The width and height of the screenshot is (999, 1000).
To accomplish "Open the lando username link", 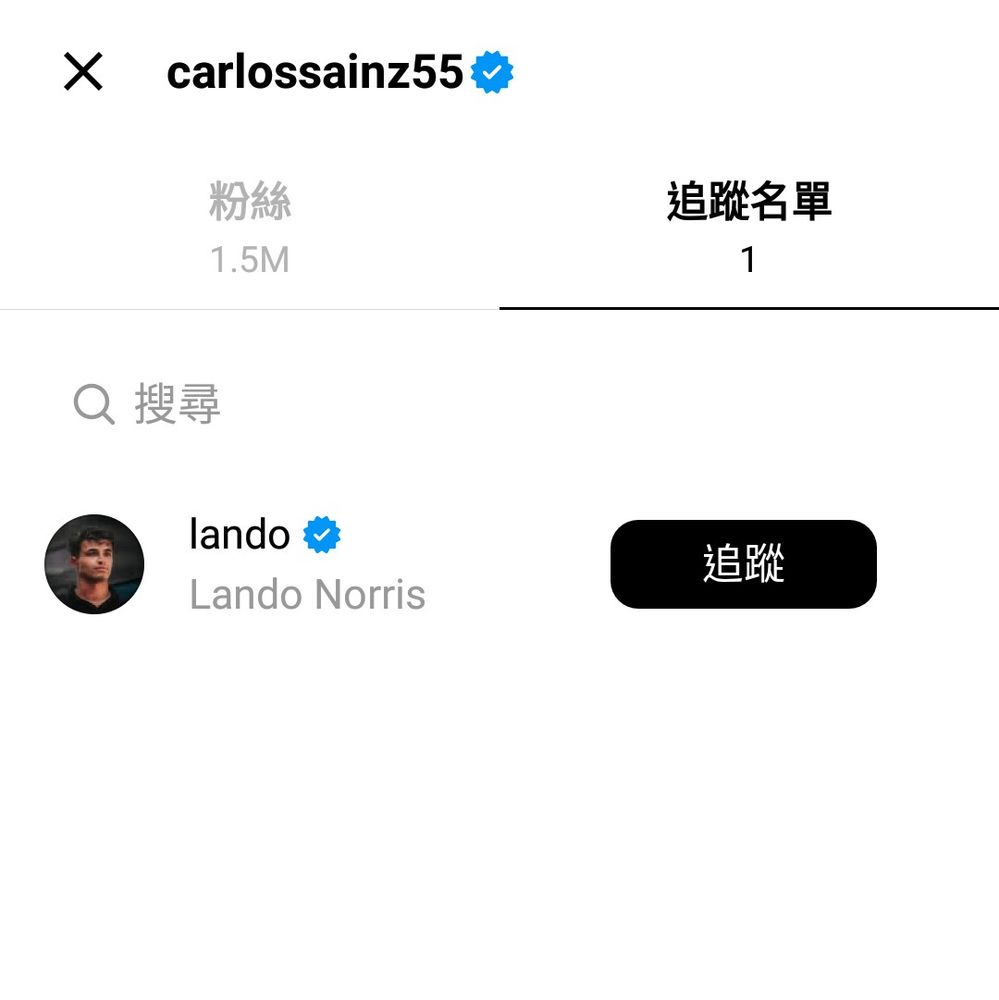I will click(240, 534).
